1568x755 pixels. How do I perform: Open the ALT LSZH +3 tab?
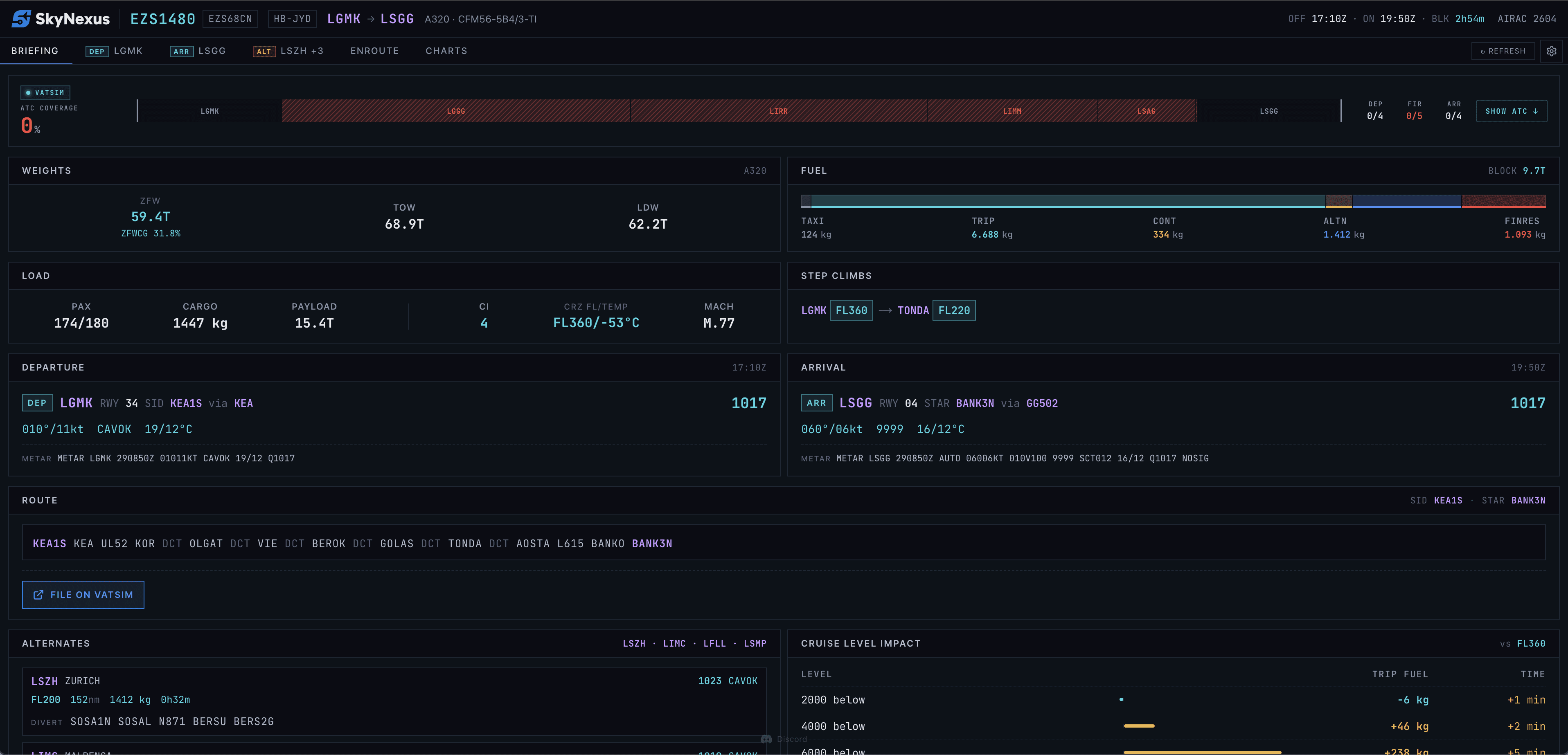[288, 51]
